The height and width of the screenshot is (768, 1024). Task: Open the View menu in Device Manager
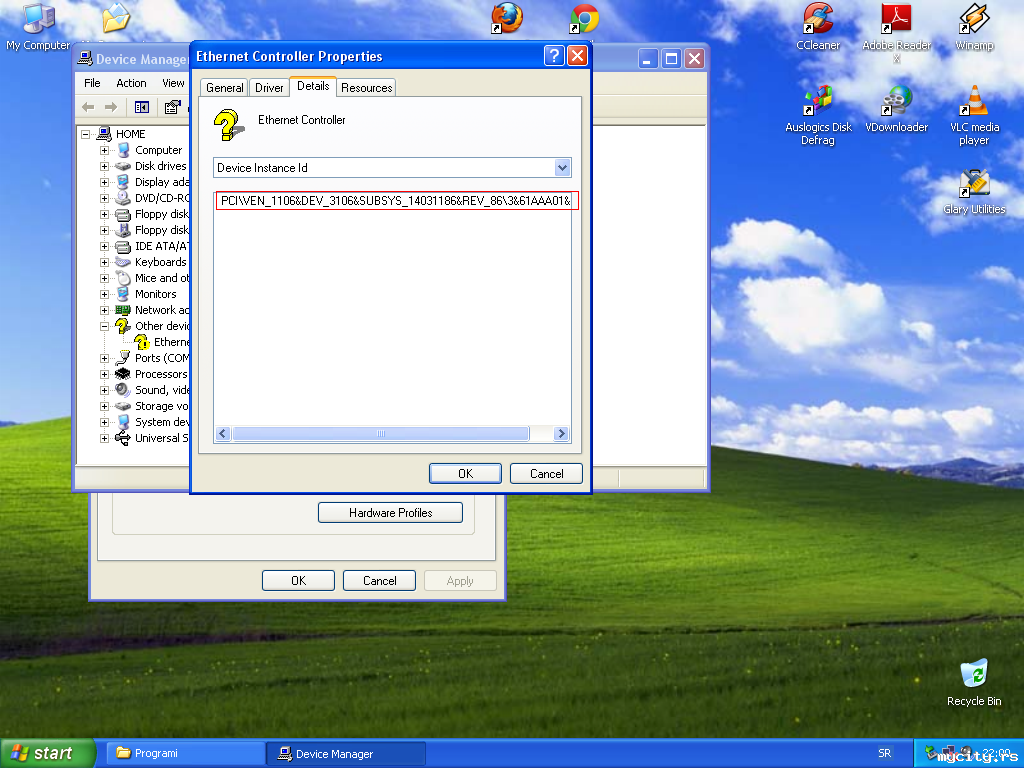pyautogui.click(x=173, y=83)
